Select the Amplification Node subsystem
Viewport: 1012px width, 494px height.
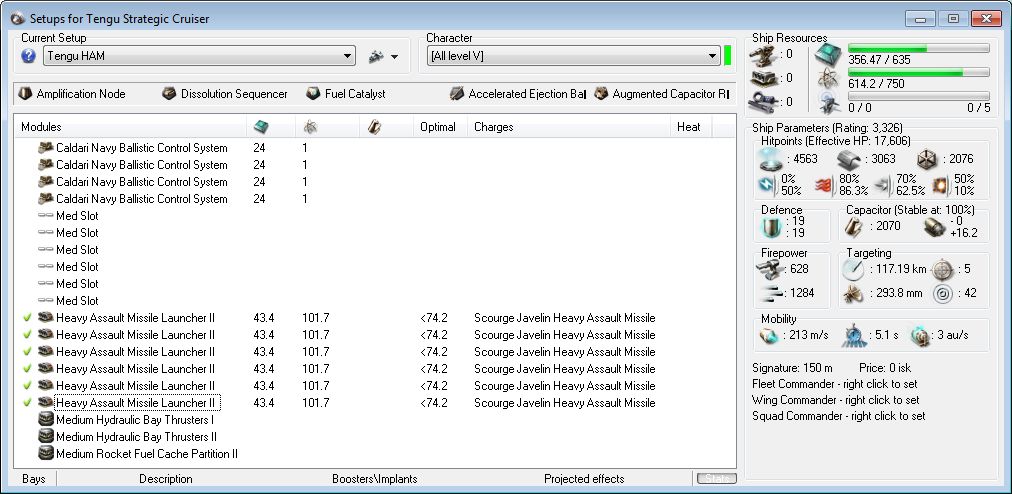click(x=72, y=94)
